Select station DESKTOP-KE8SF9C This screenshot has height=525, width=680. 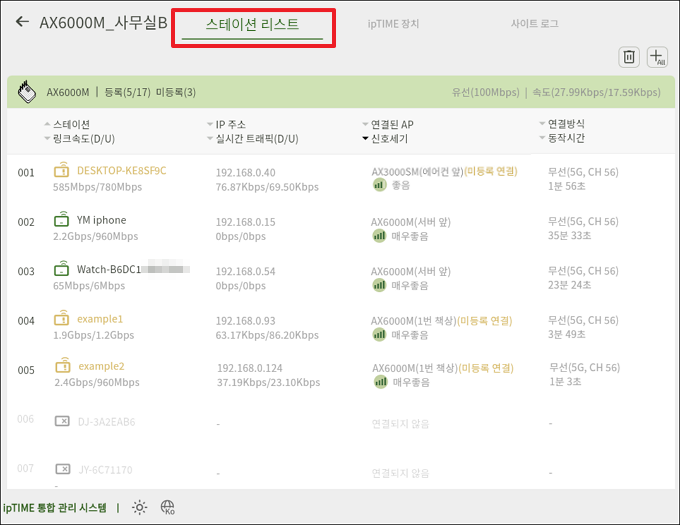[x=121, y=171]
